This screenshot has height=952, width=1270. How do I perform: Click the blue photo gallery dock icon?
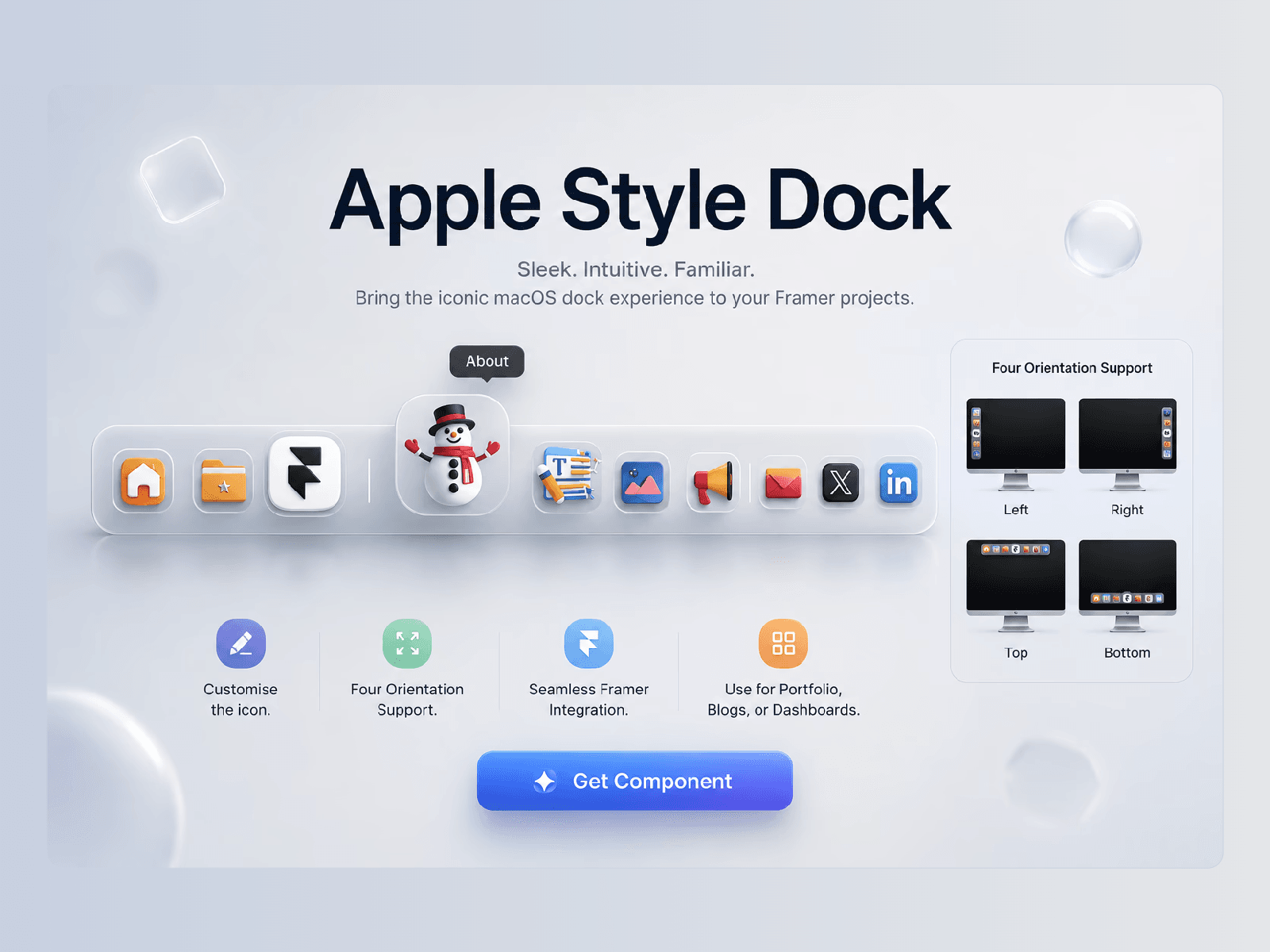pyautogui.click(x=642, y=482)
